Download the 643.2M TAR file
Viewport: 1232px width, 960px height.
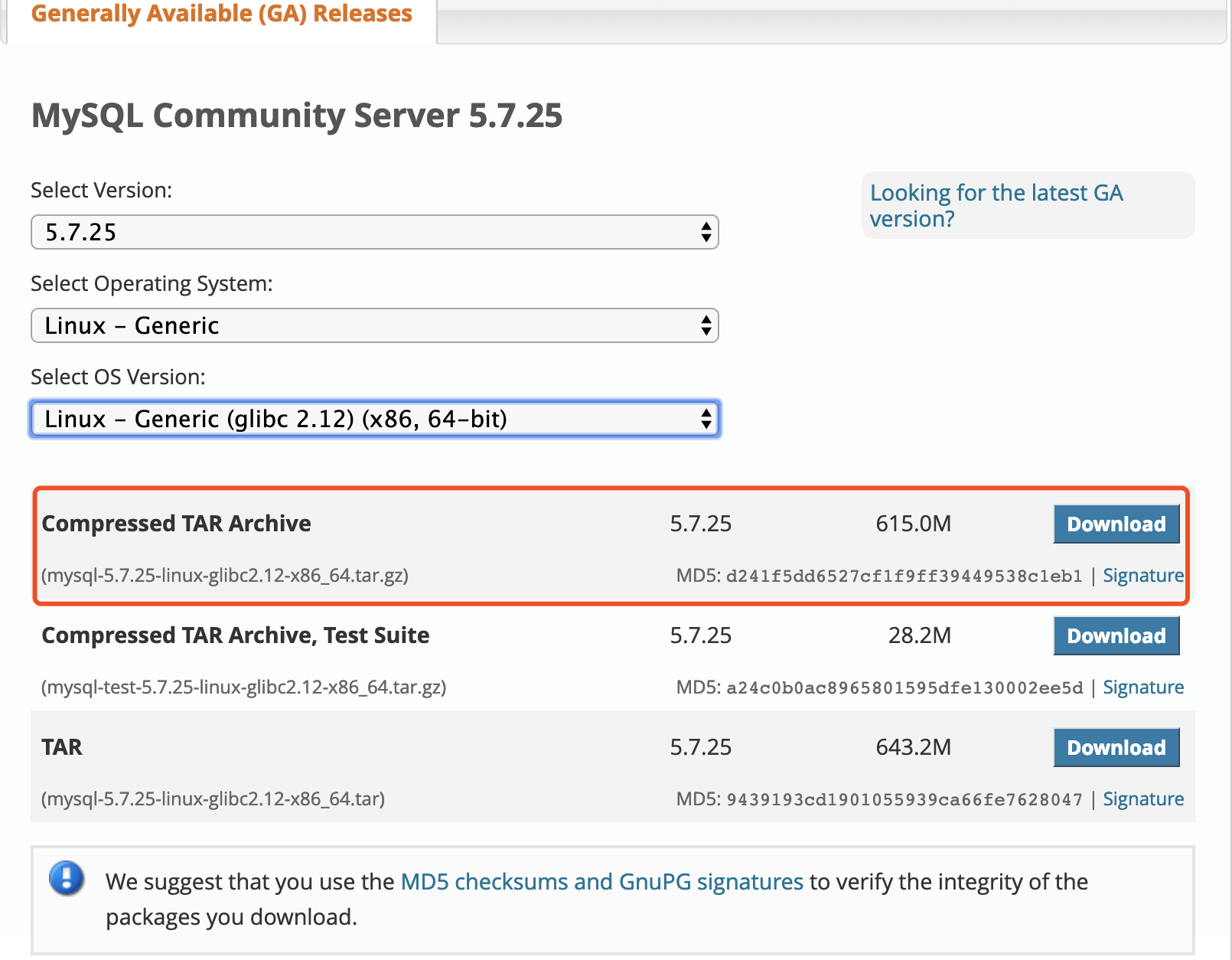(1116, 748)
